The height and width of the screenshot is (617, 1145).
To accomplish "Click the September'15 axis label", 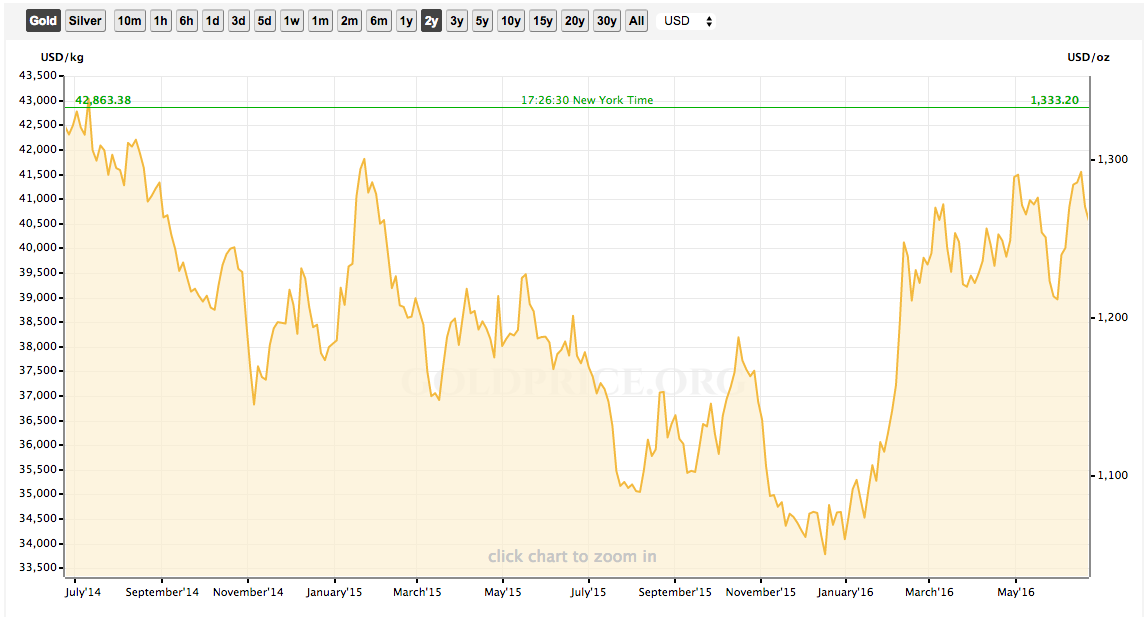I will pyautogui.click(x=675, y=591).
